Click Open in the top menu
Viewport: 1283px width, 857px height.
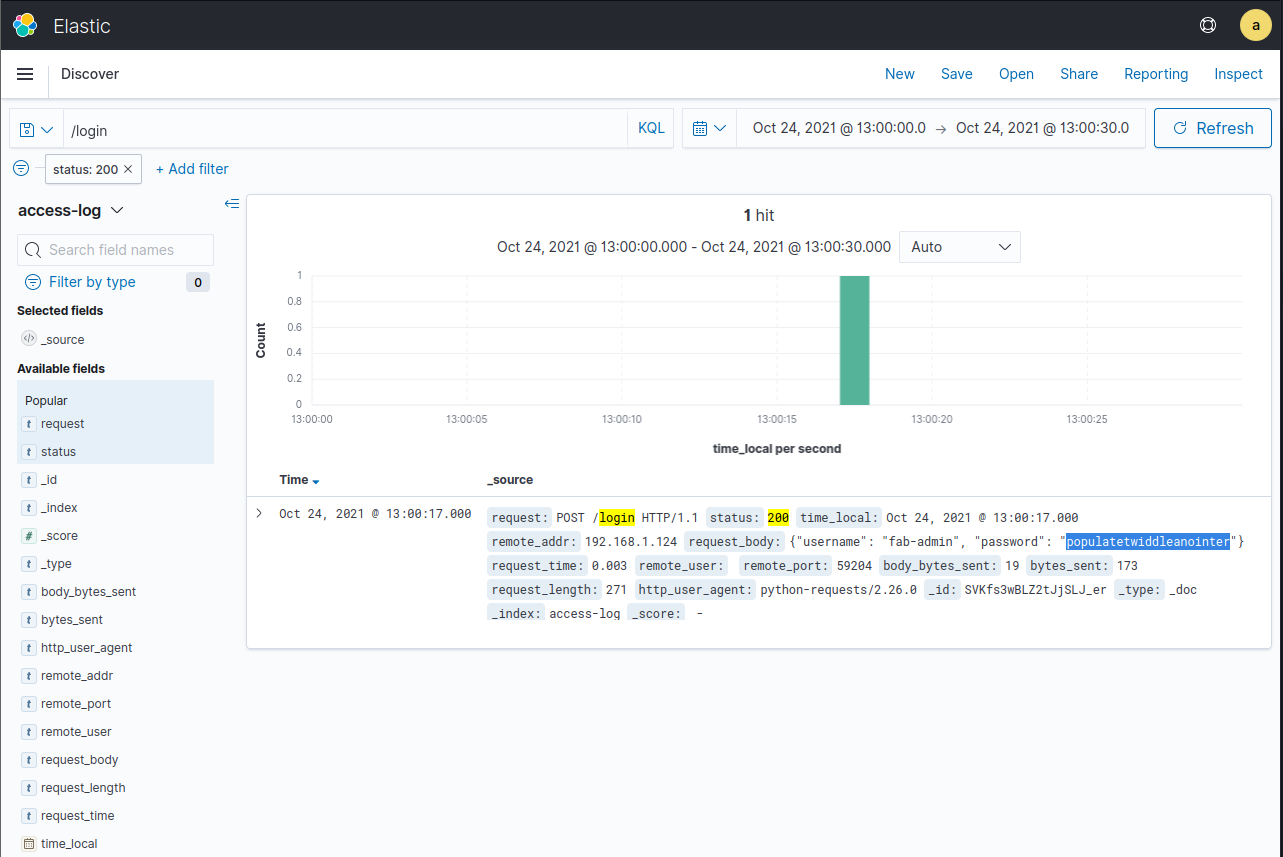pos(1016,74)
